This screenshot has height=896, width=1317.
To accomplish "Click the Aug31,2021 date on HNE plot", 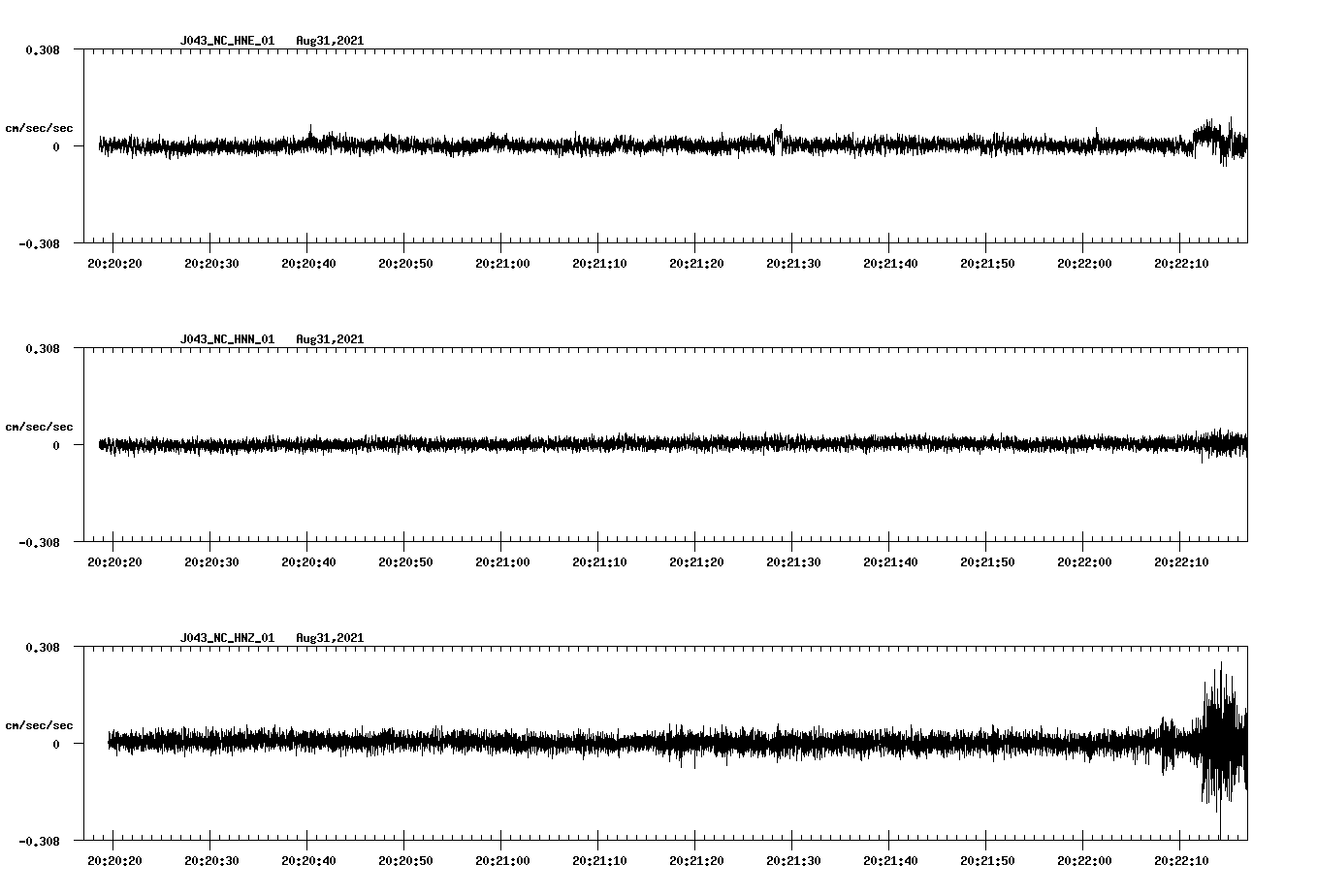I will (x=330, y=41).
